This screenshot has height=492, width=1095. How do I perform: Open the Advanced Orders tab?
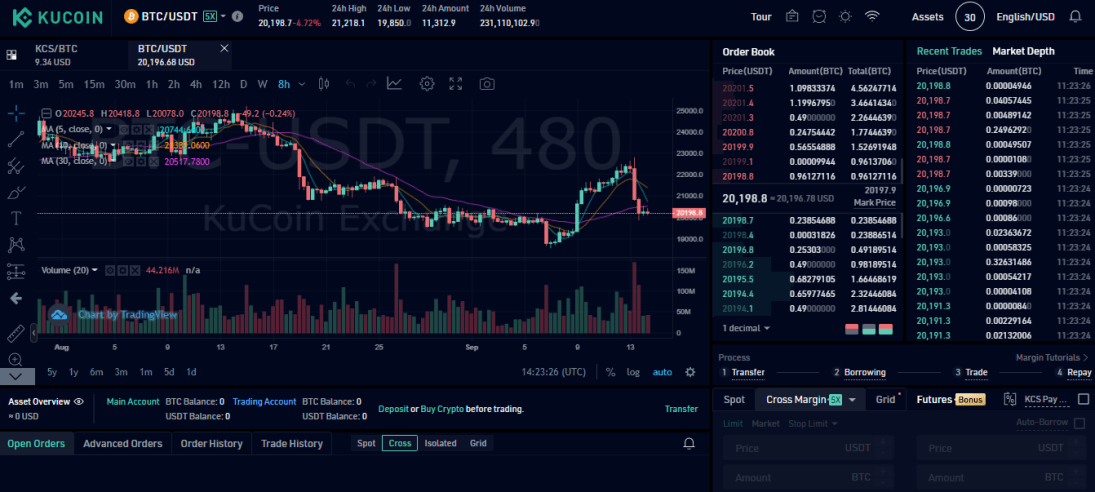pyautogui.click(x=123, y=443)
